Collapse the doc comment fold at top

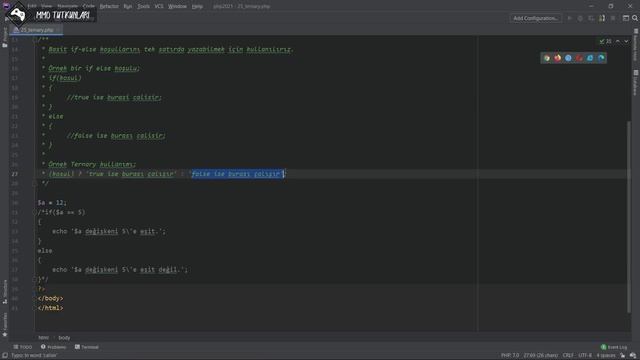[35, 40]
